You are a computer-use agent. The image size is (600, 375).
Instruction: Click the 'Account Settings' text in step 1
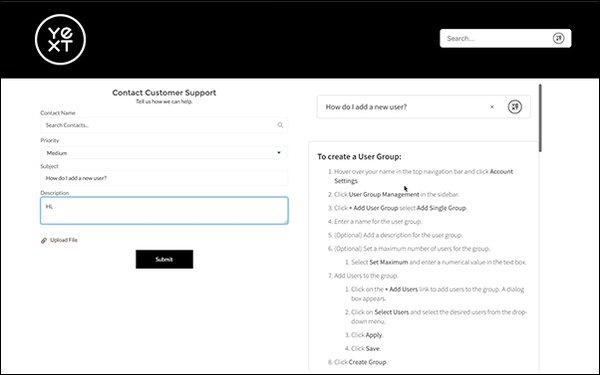coord(424,176)
